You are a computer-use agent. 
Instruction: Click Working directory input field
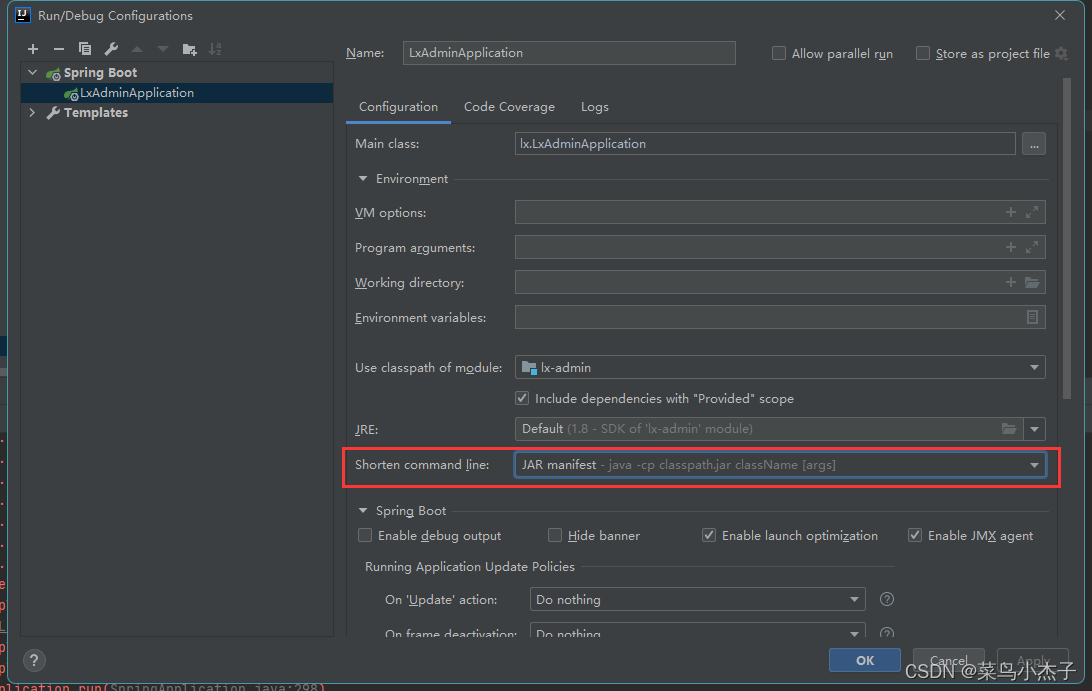780,282
